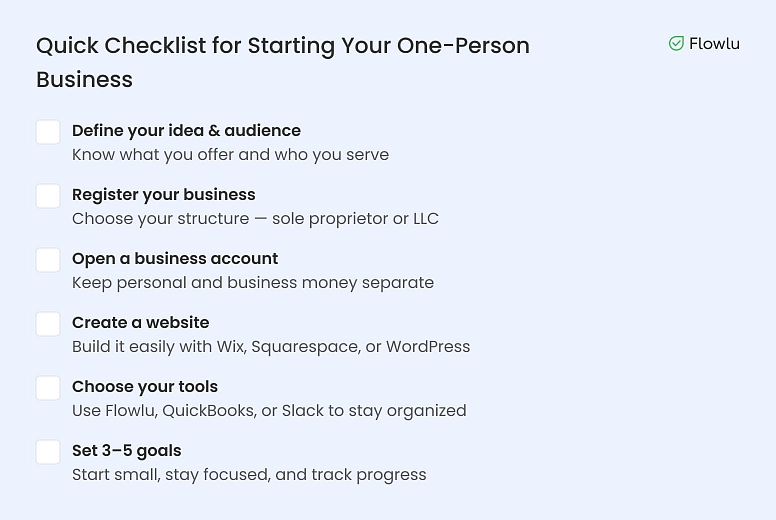Click the 'Set 3–5 goals' heading
776x520 pixels.
[x=126, y=451]
